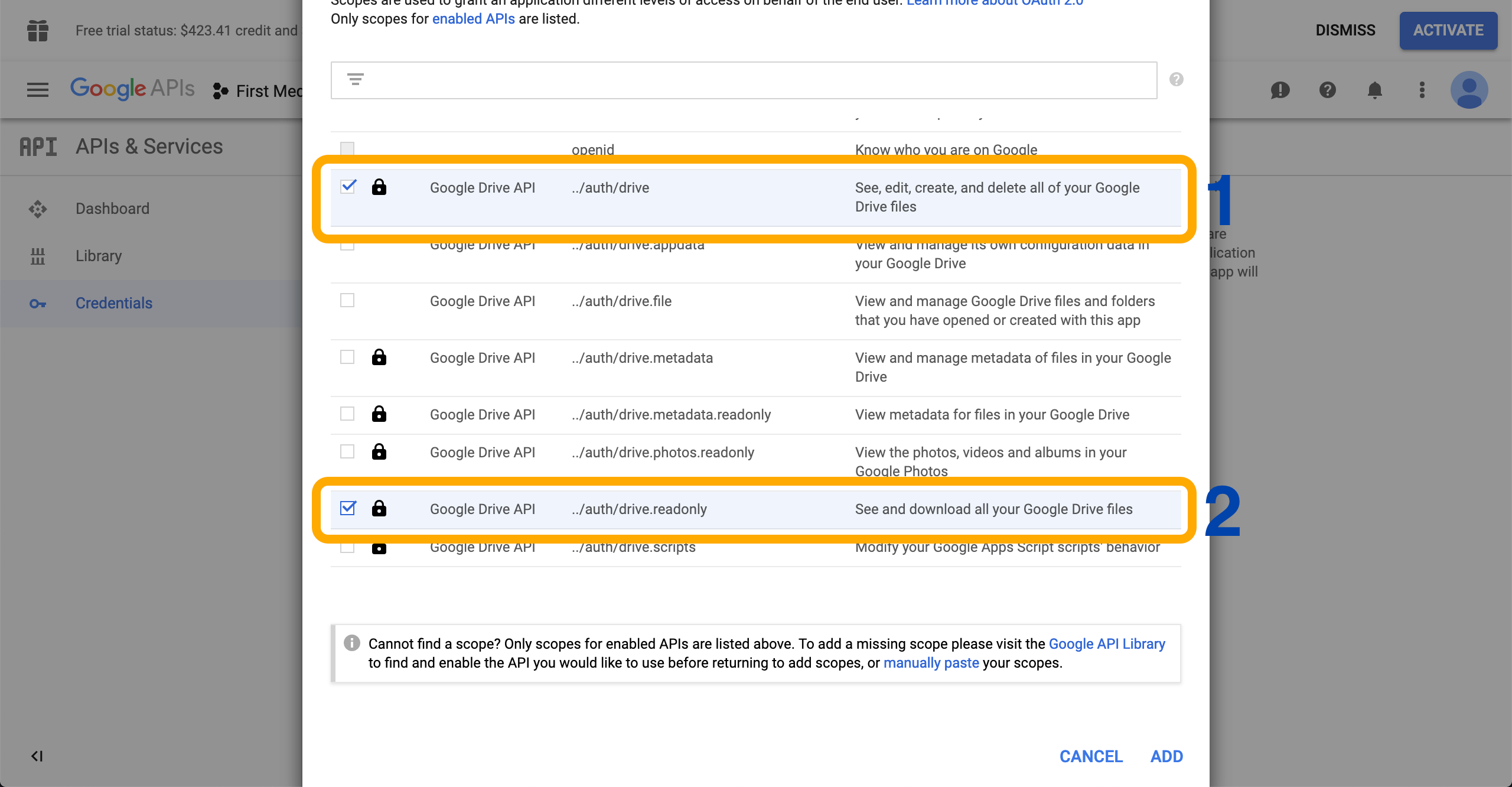Image resolution: width=1512 pixels, height=787 pixels.
Task: Open the hamburger navigation menu
Action: pyautogui.click(x=38, y=90)
